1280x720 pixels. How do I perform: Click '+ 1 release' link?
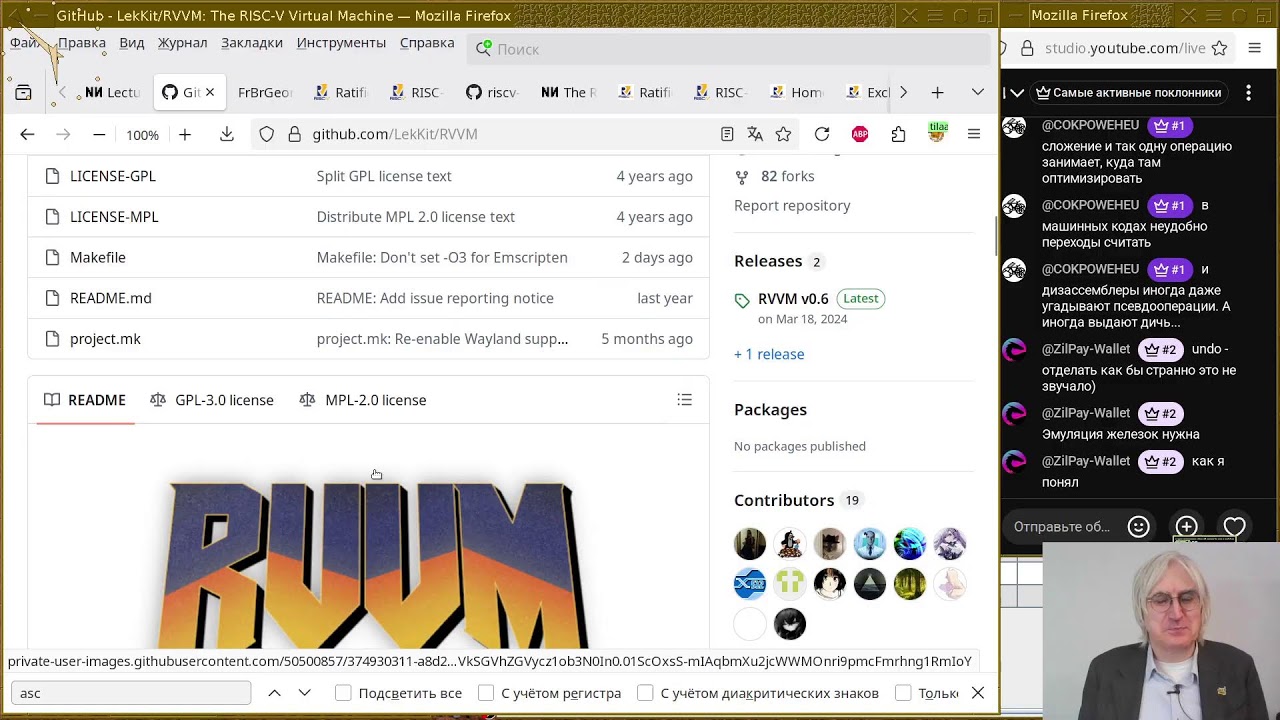(x=769, y=354)
